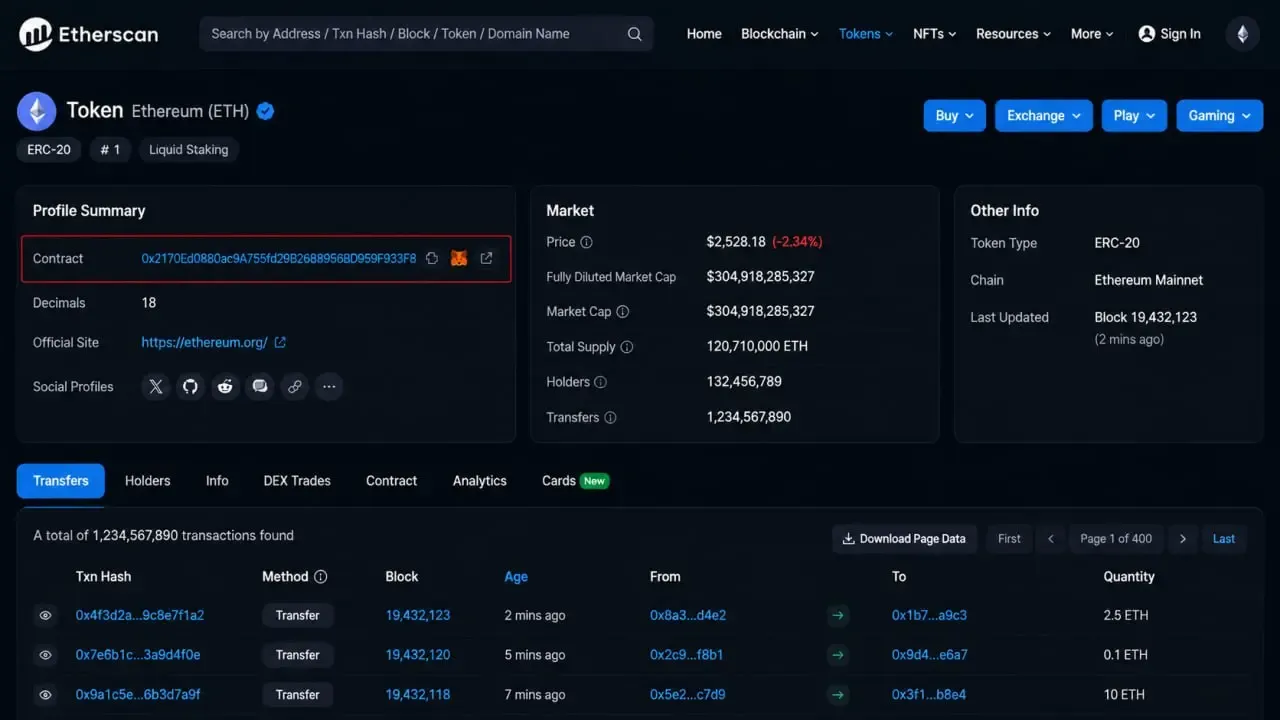
Task: Toggle eye preview for transaction 0x7e6b1c...3a9d4f0e
Action: 45,655
